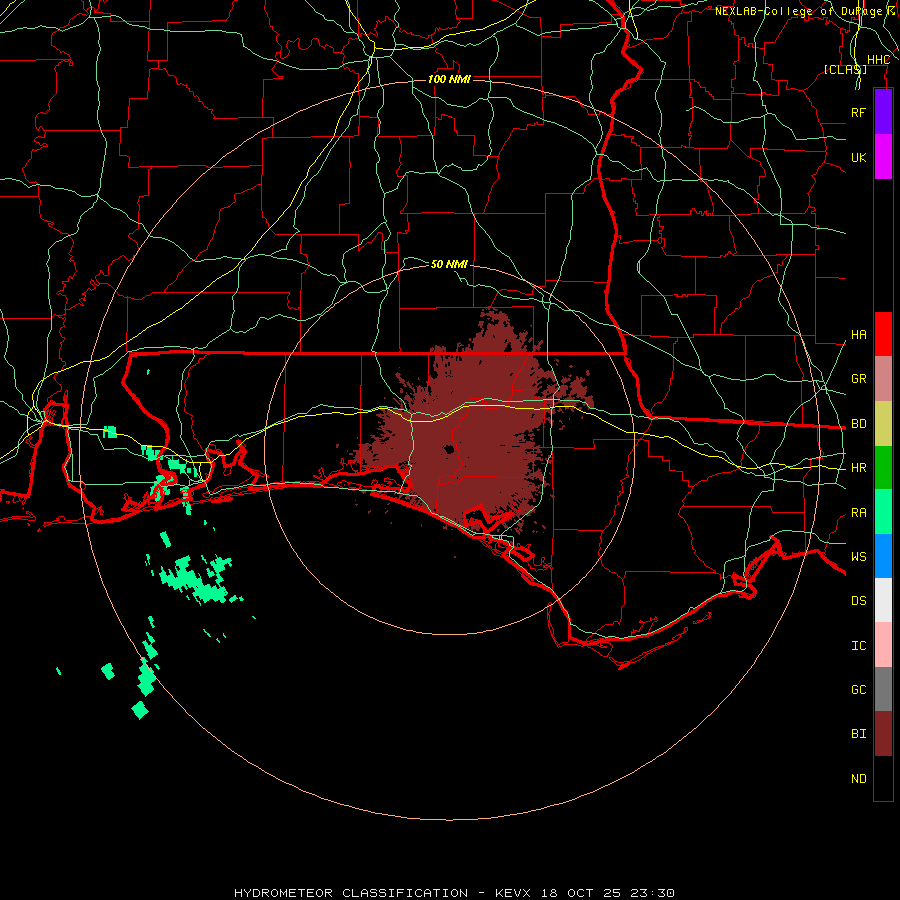Click the largest green offshore rain cluster
900x900 pixels.
pos(195,580)
